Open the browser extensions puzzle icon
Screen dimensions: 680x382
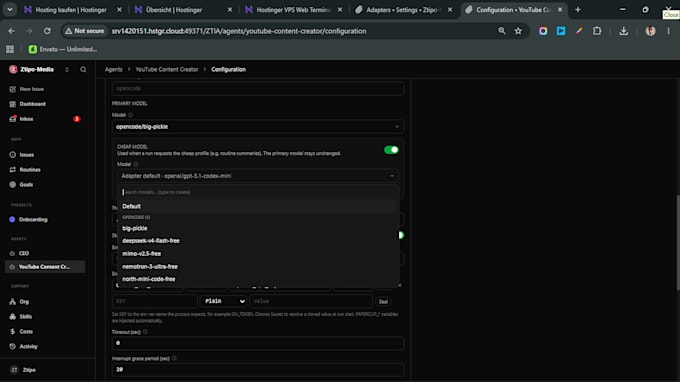click(597, 31)
